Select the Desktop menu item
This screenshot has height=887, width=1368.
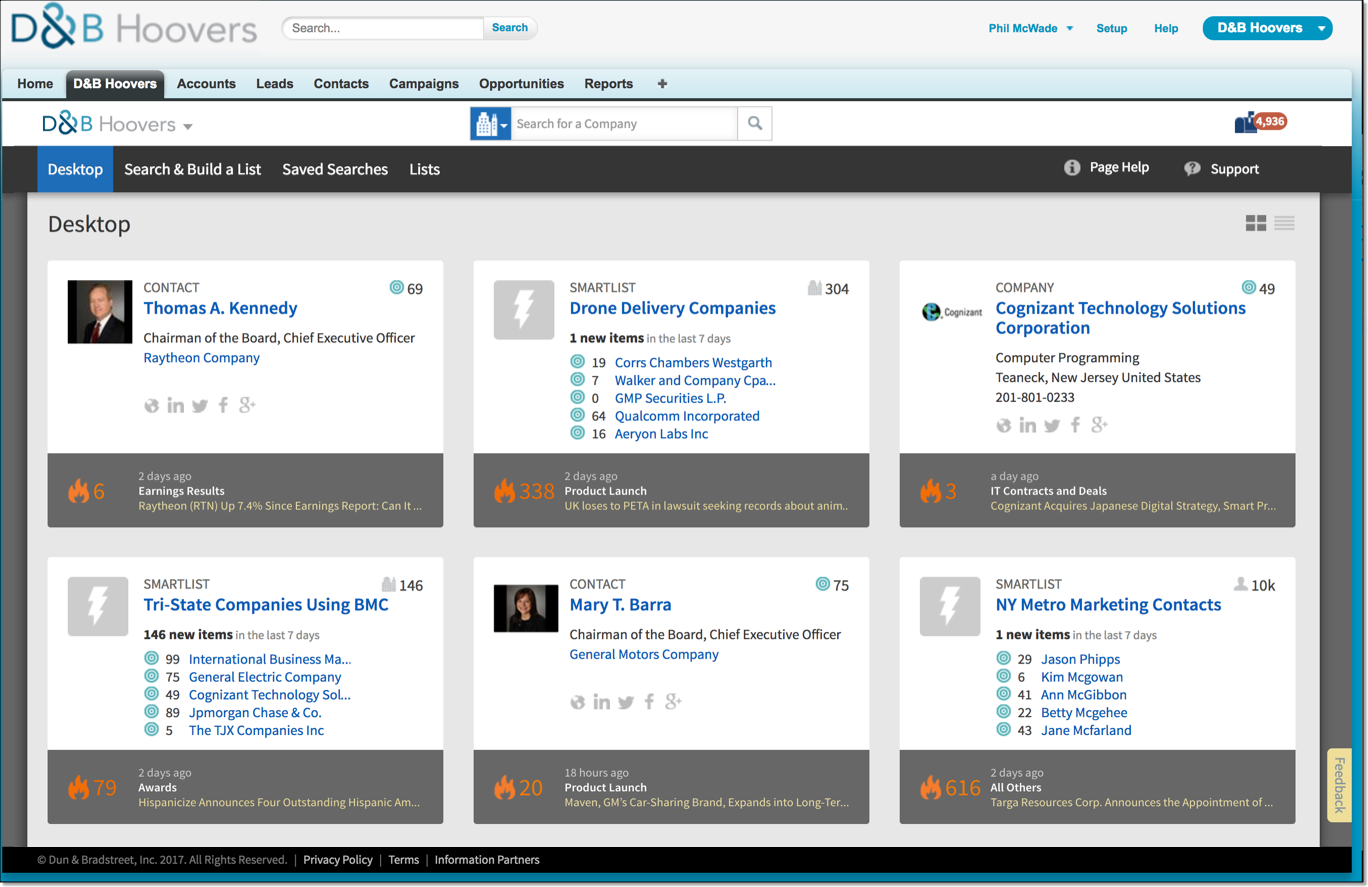pyautogui.click(x=75, y=169)
